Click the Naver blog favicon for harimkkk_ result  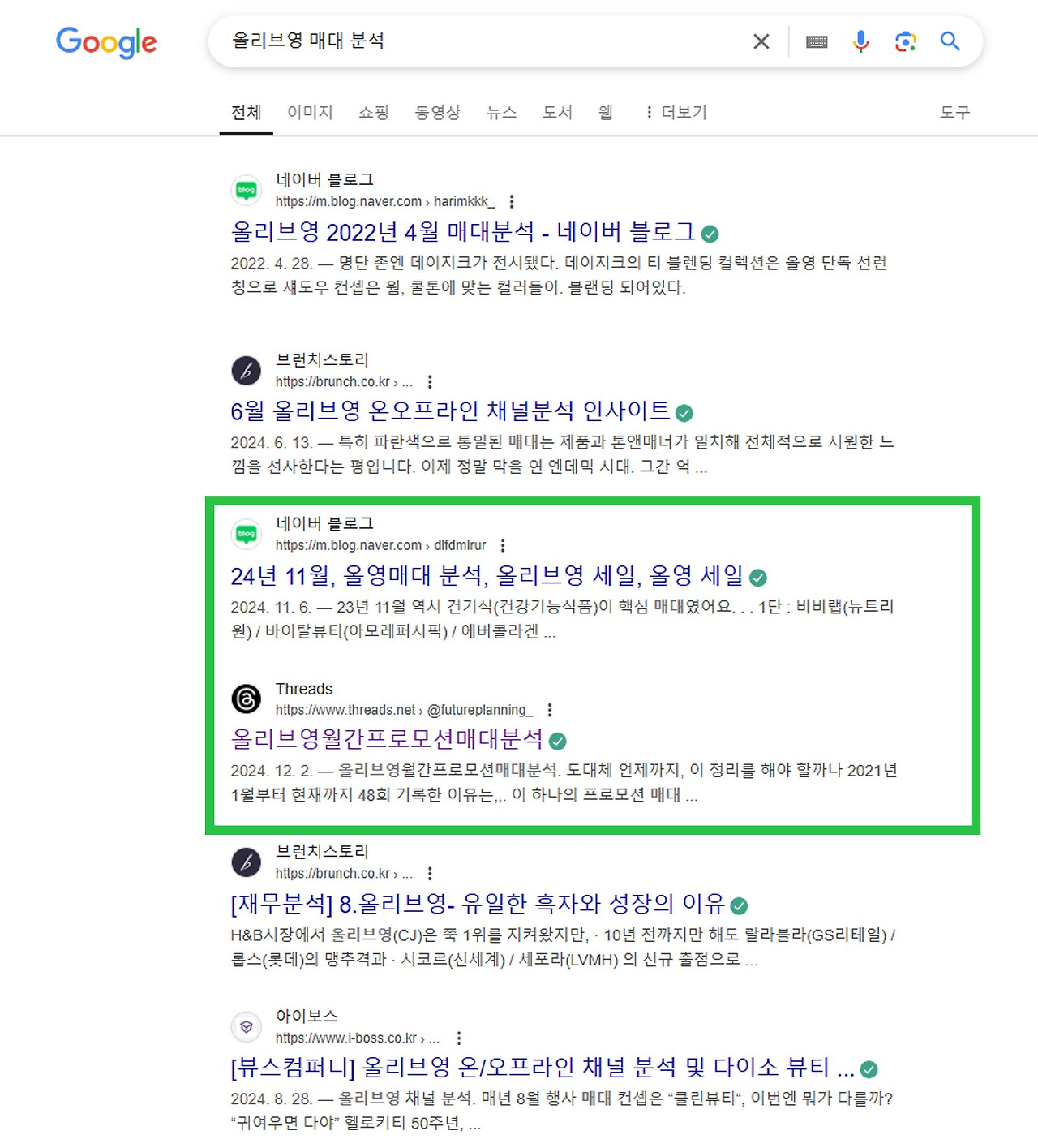247,190
